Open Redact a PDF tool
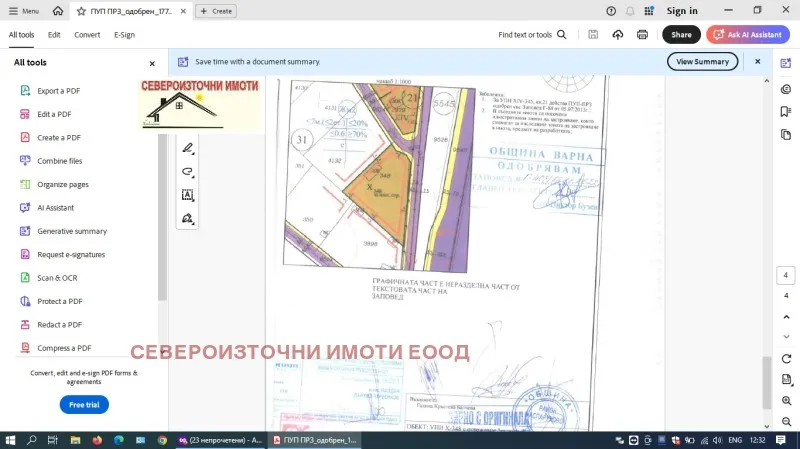Image resolution: width=800 pixels, height=449 pixels. (59, 325)
